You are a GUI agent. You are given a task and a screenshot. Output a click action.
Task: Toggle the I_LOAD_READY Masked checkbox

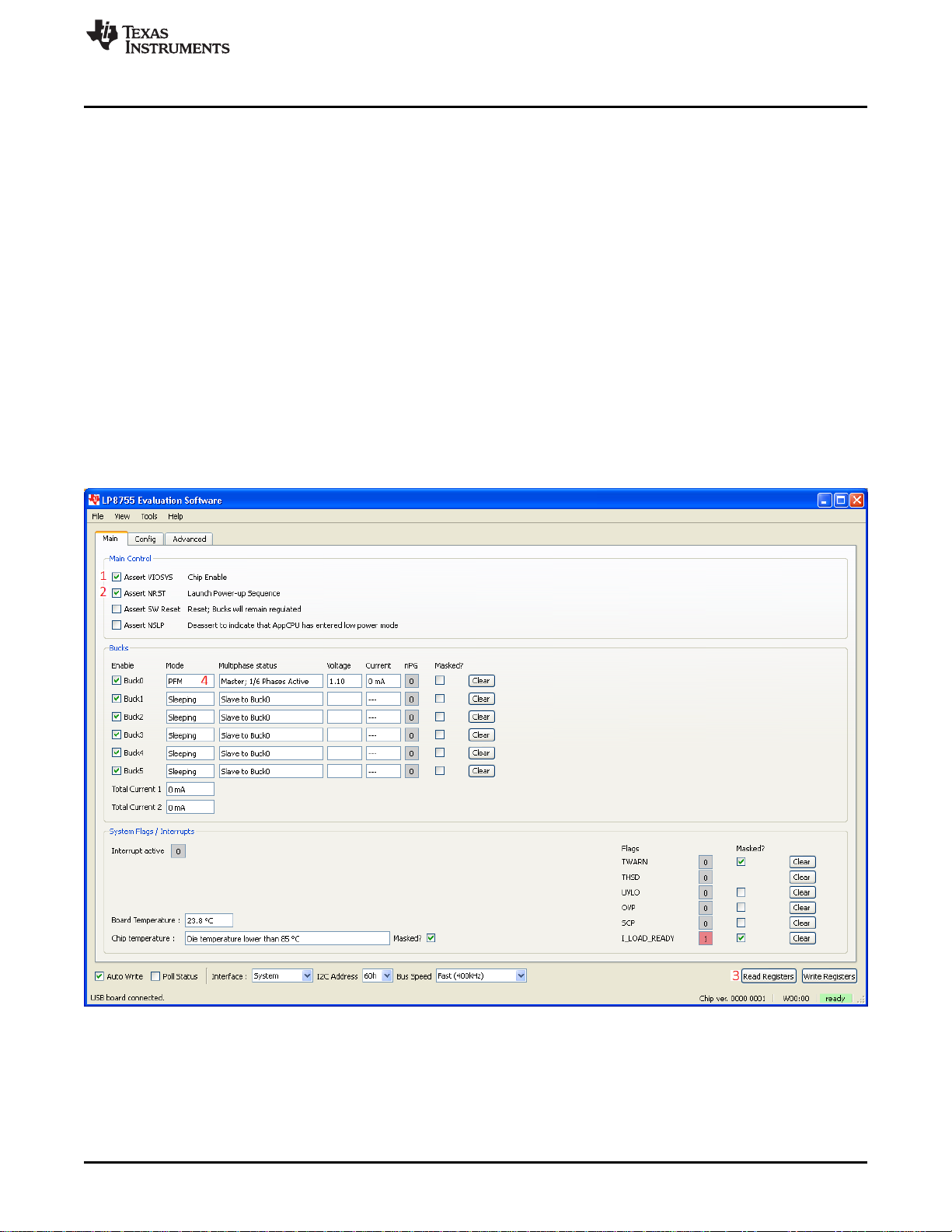(x=741, y=938)
